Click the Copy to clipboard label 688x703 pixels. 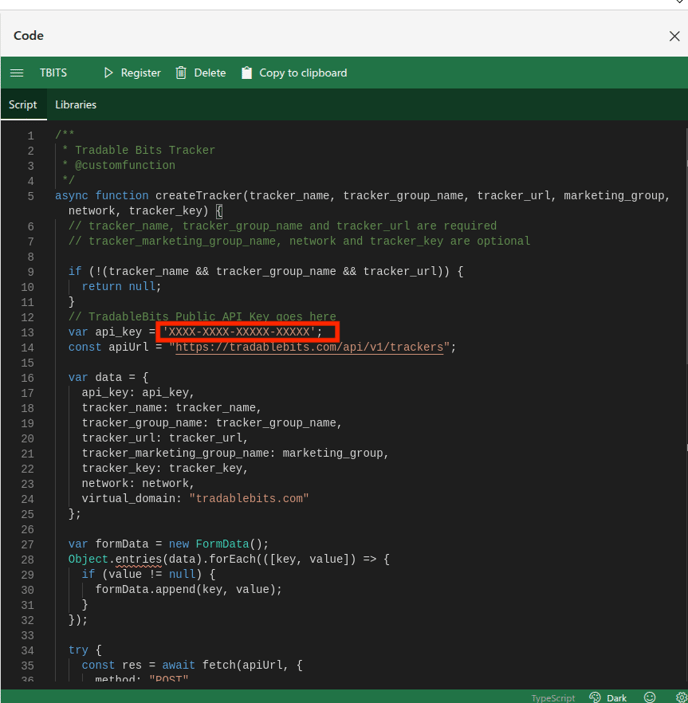point(303,73)
